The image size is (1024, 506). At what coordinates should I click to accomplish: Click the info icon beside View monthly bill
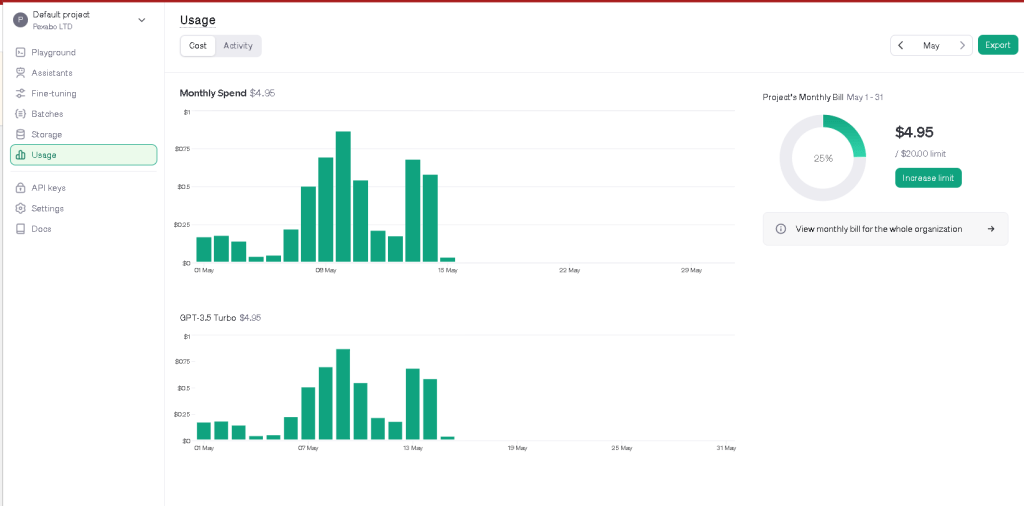click(780, 229)
